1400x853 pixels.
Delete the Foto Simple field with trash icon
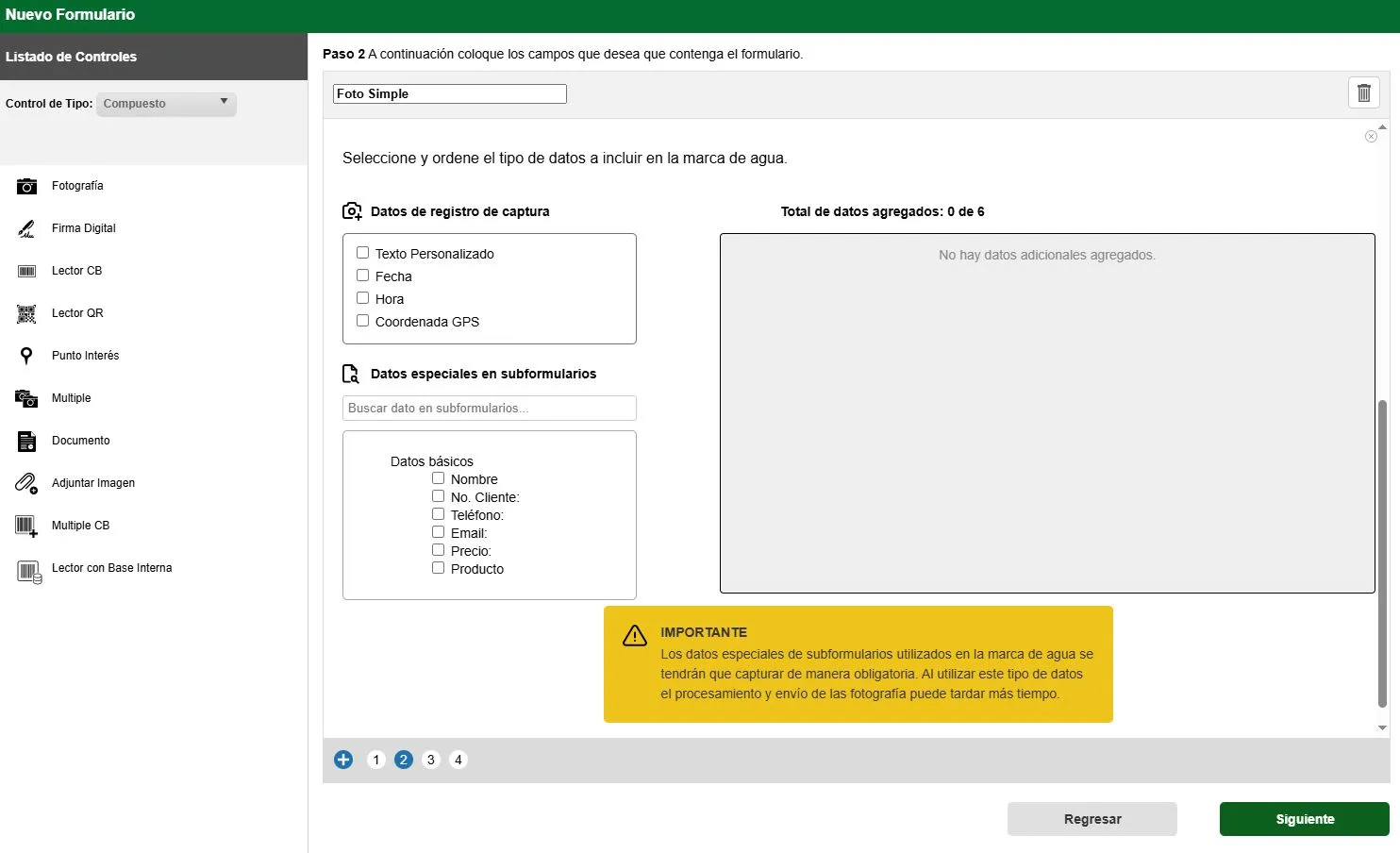pyautogui.click(x=1363, y=92)
